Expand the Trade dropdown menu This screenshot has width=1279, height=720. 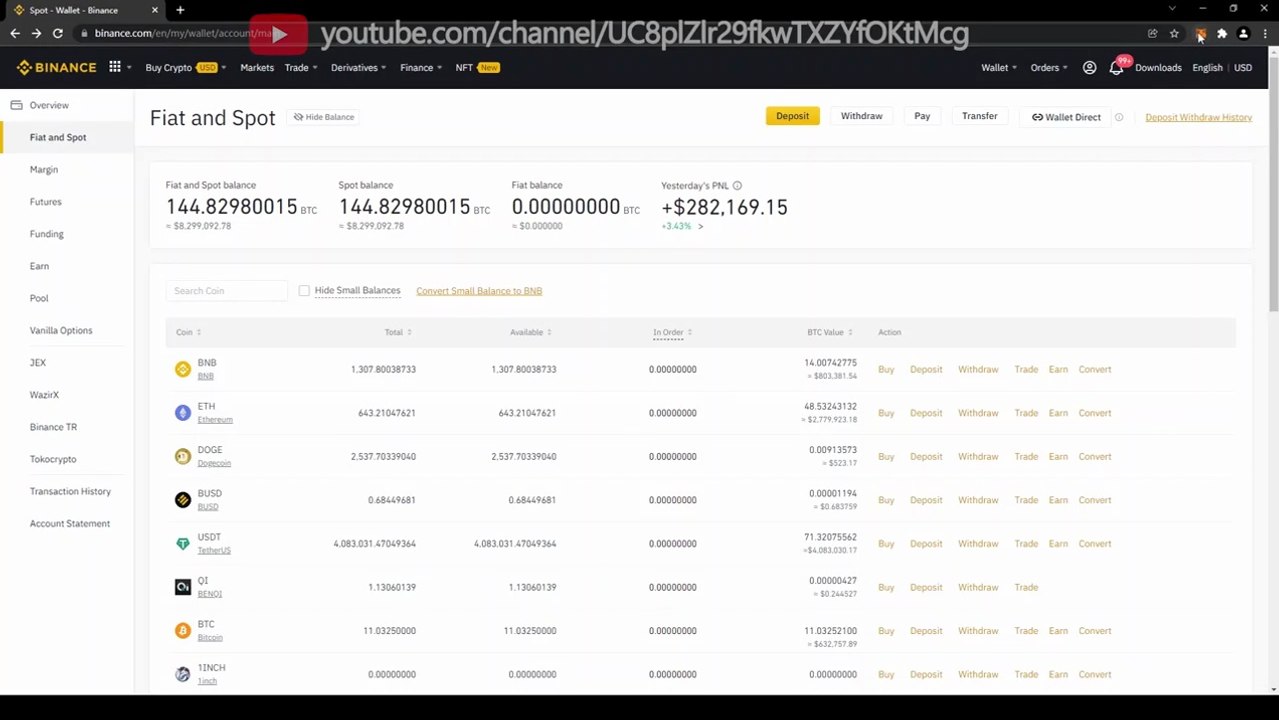pyautogui.click(x=301, y=67)
